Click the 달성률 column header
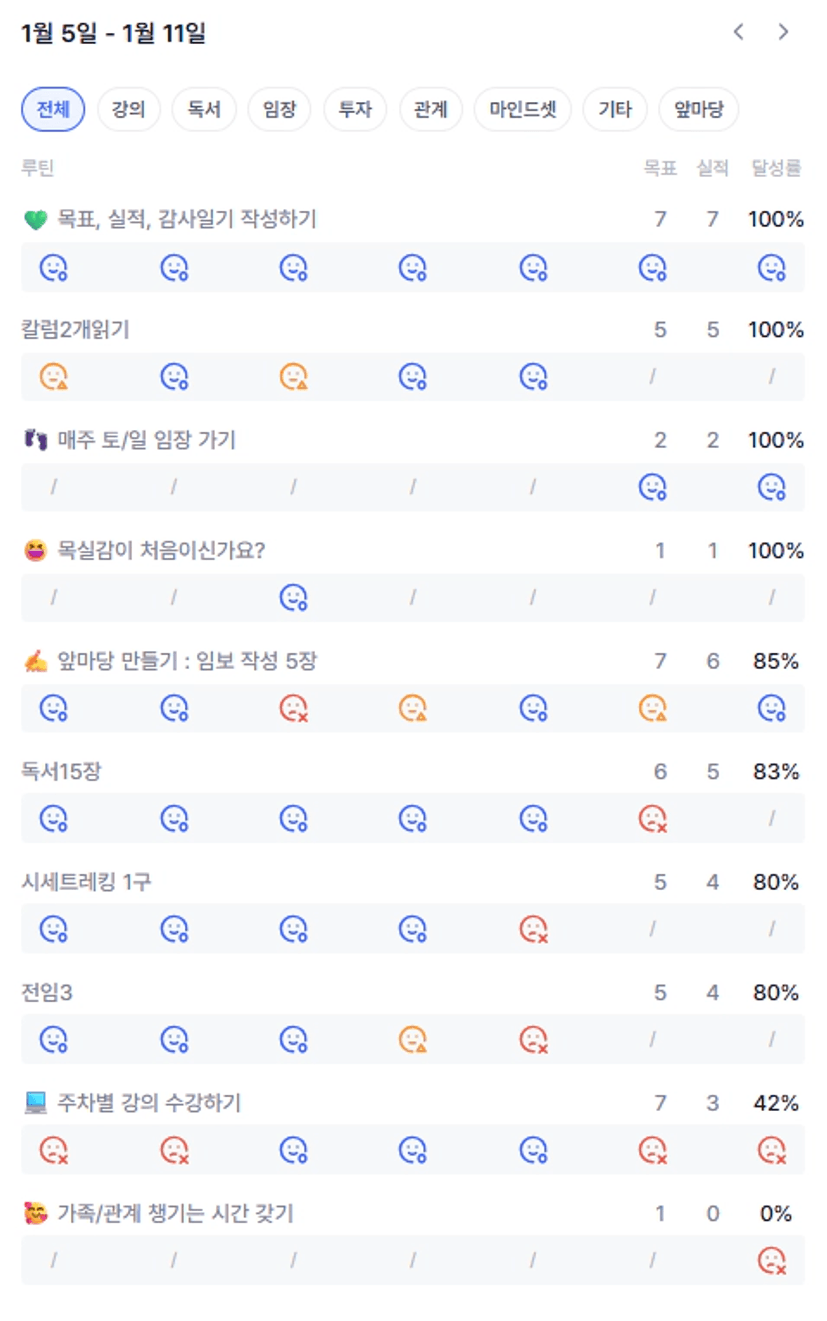Viewport: 827px width, 1321px height. 776,168
